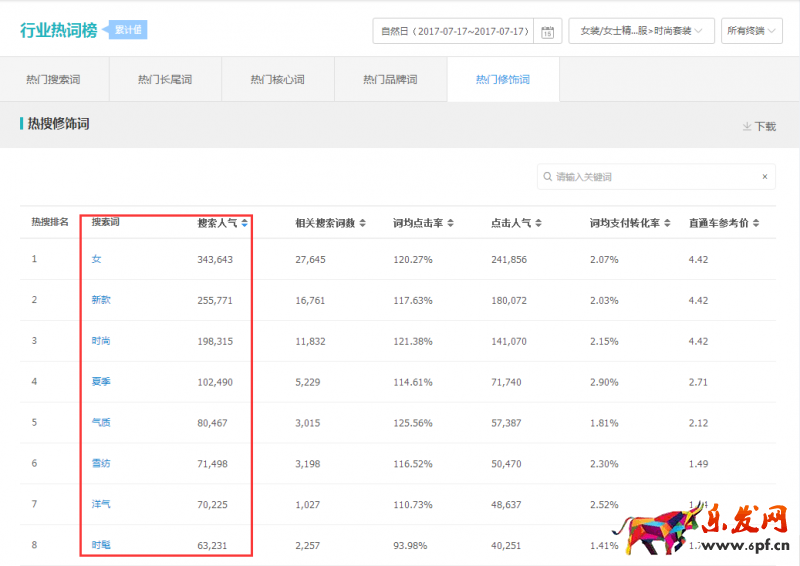Image resolution: width=800 pixels, height=566 pixels.
Task: Sort by 词均支付转化率 arrows
Action: tap(667, 223)
